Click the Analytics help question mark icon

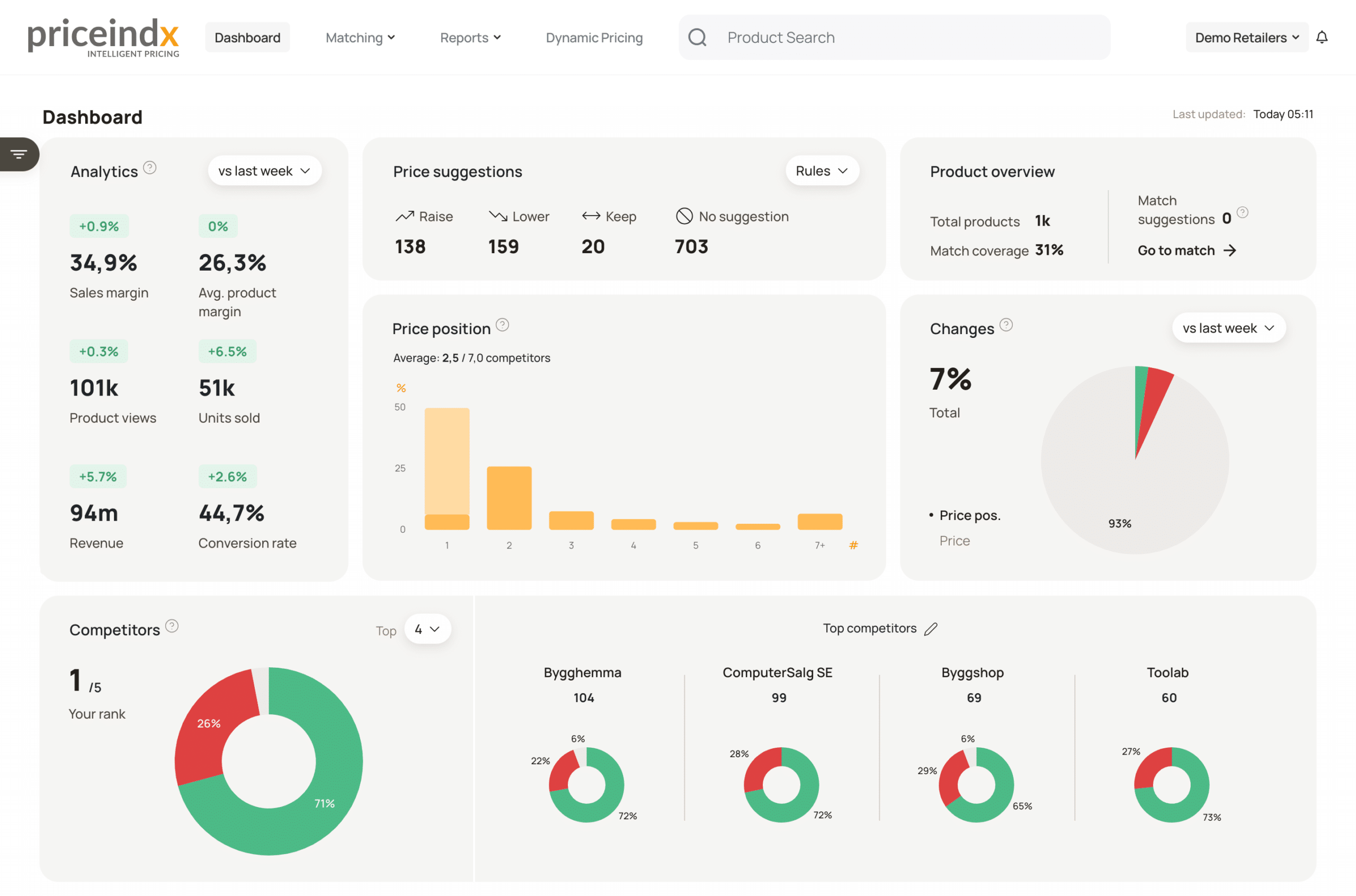pos(150,167)
